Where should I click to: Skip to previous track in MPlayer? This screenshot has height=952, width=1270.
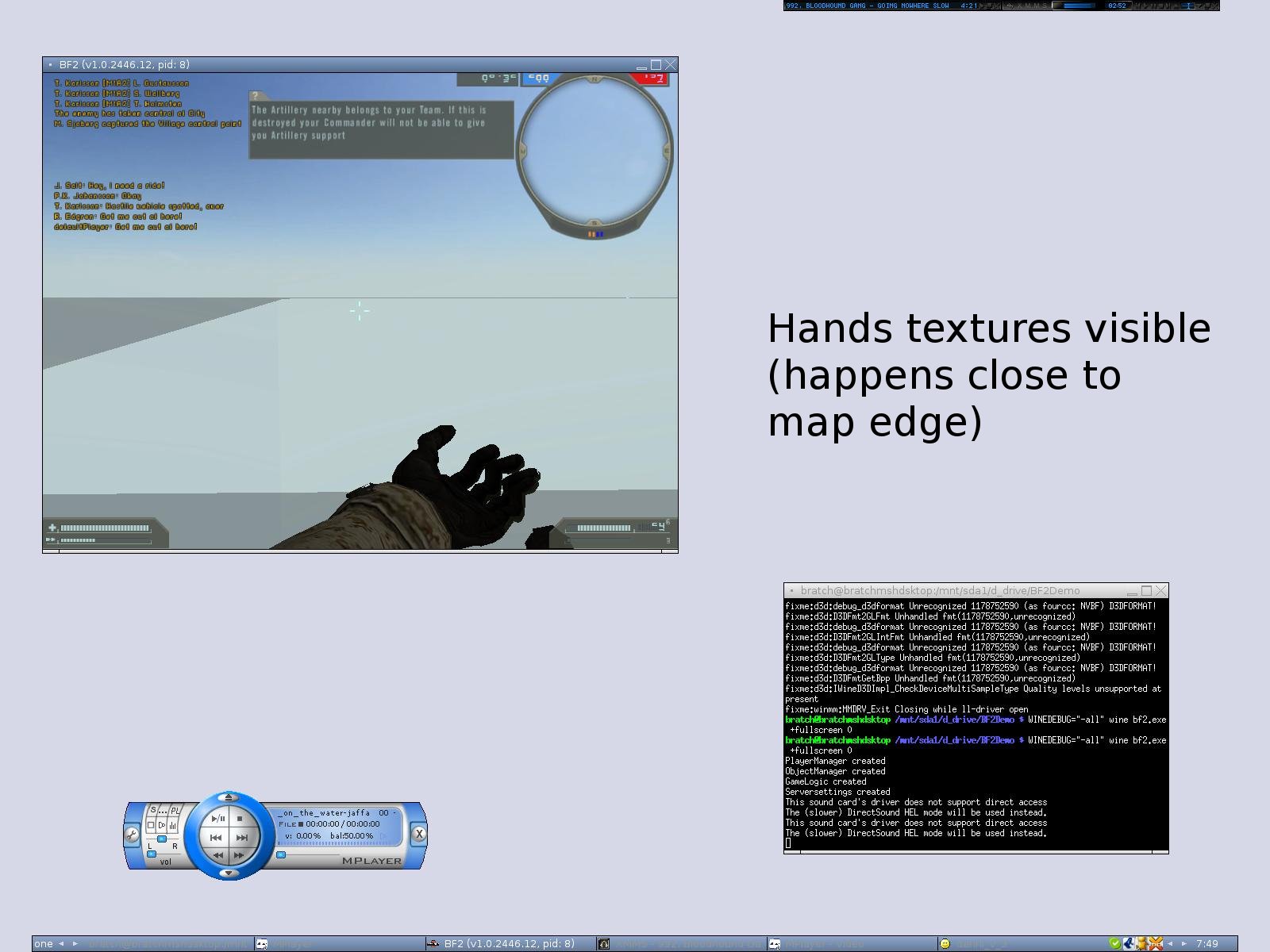point(216,837)
